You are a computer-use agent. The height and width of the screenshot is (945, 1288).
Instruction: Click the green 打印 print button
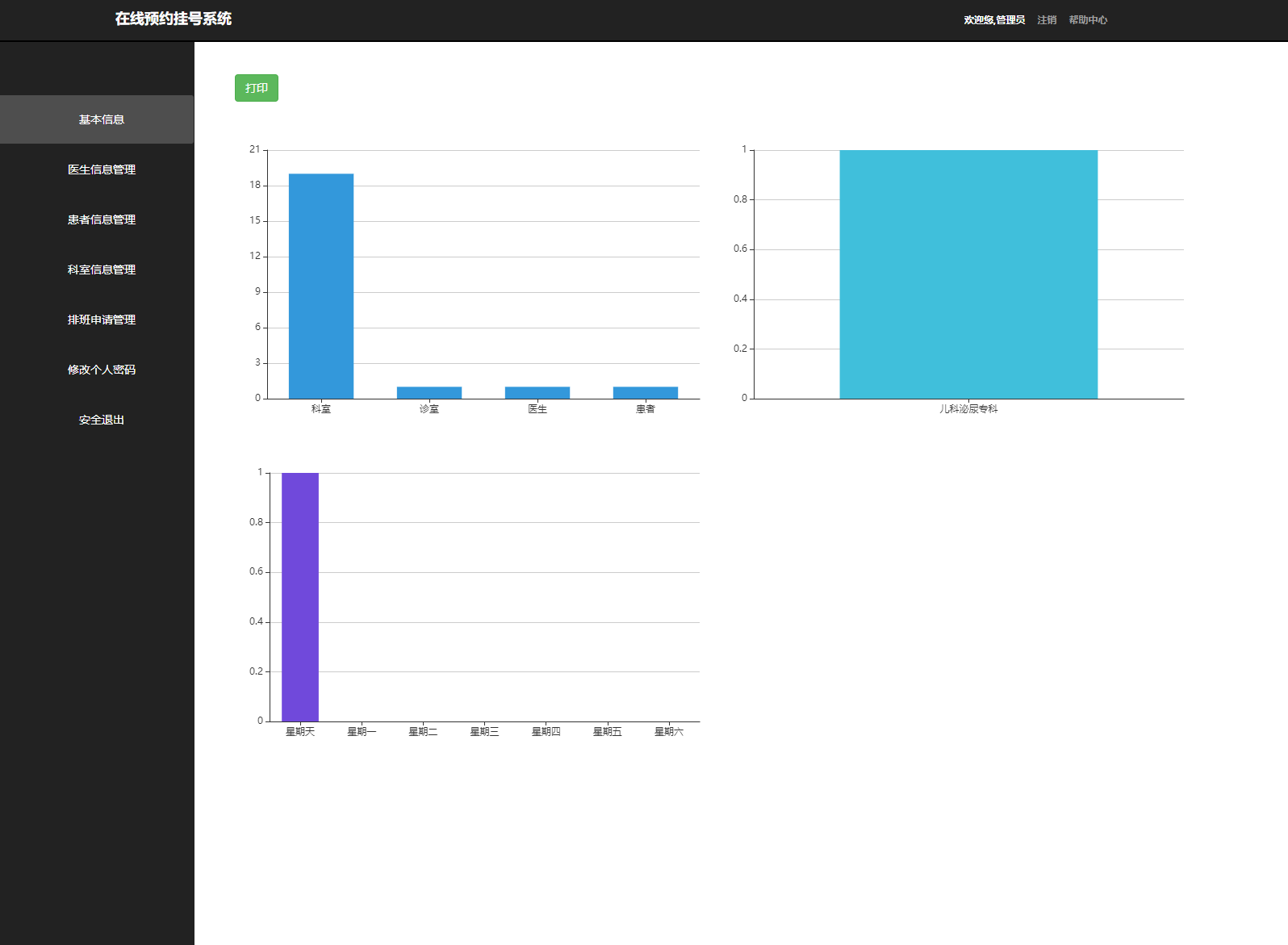256,88
